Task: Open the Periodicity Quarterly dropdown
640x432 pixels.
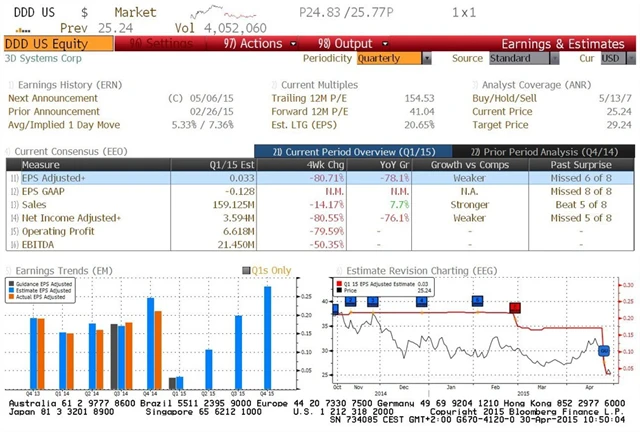Action: point(390,58)
